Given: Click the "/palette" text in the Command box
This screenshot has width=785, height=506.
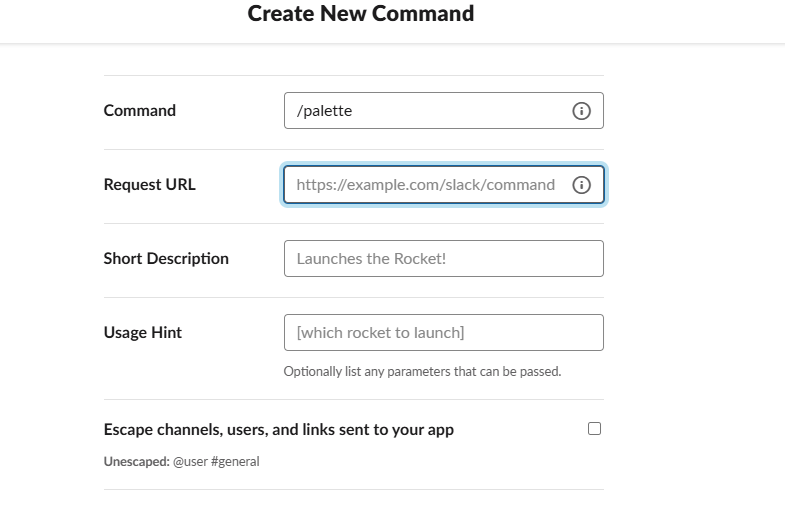Looking at the screenshot, I should (324, 111).
